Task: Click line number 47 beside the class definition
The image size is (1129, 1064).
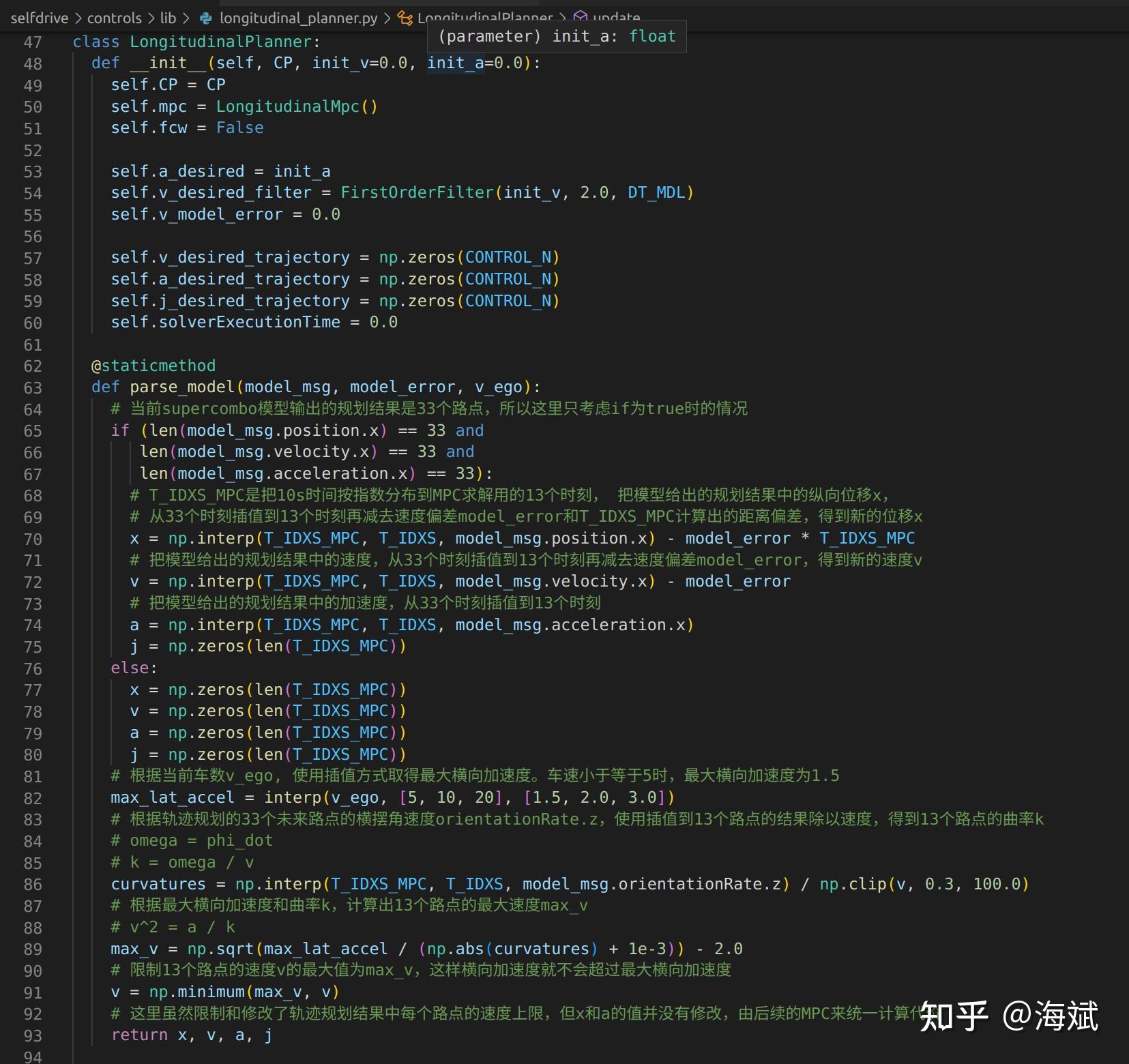Action: click(x=32, y=42)
